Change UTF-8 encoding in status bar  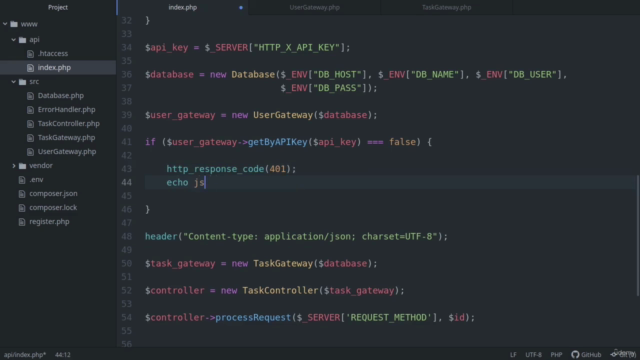point(533,355)
